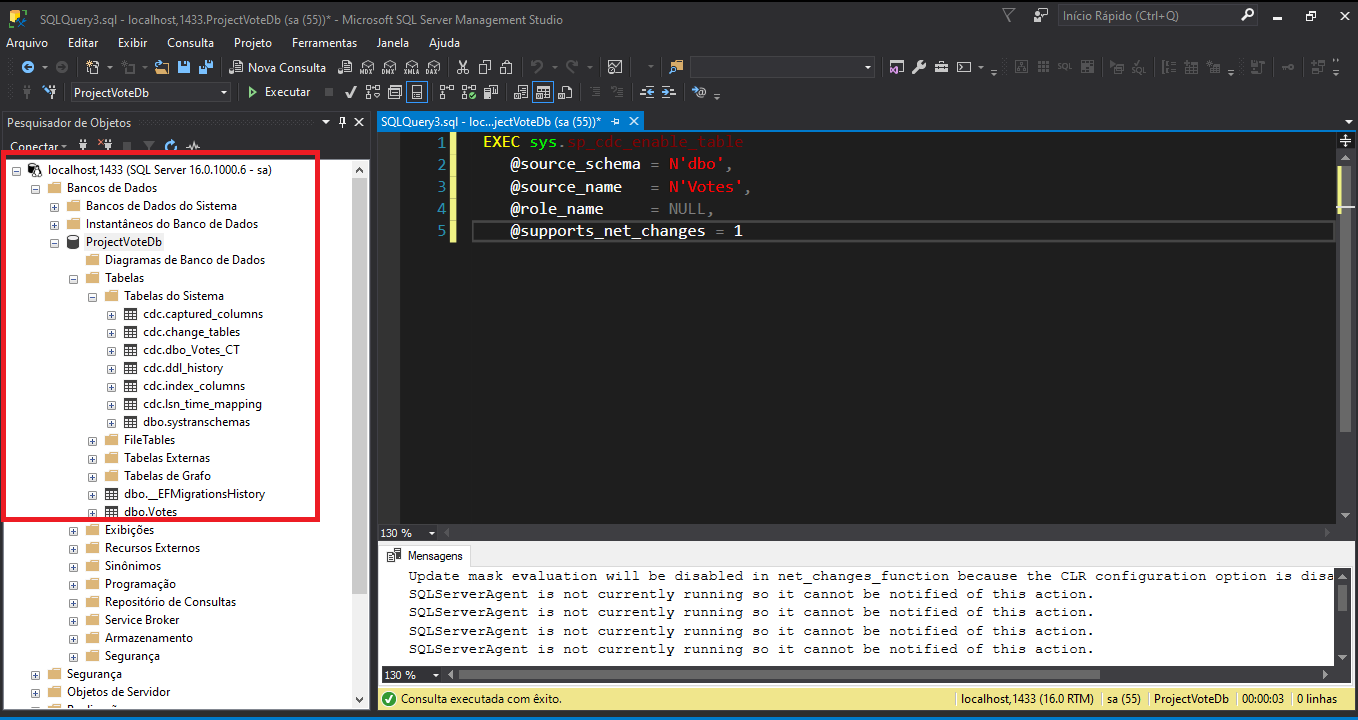Toggle Include Live Query Statistics
The height and width of the screenshot is (720, 1358).
[468, 92]
